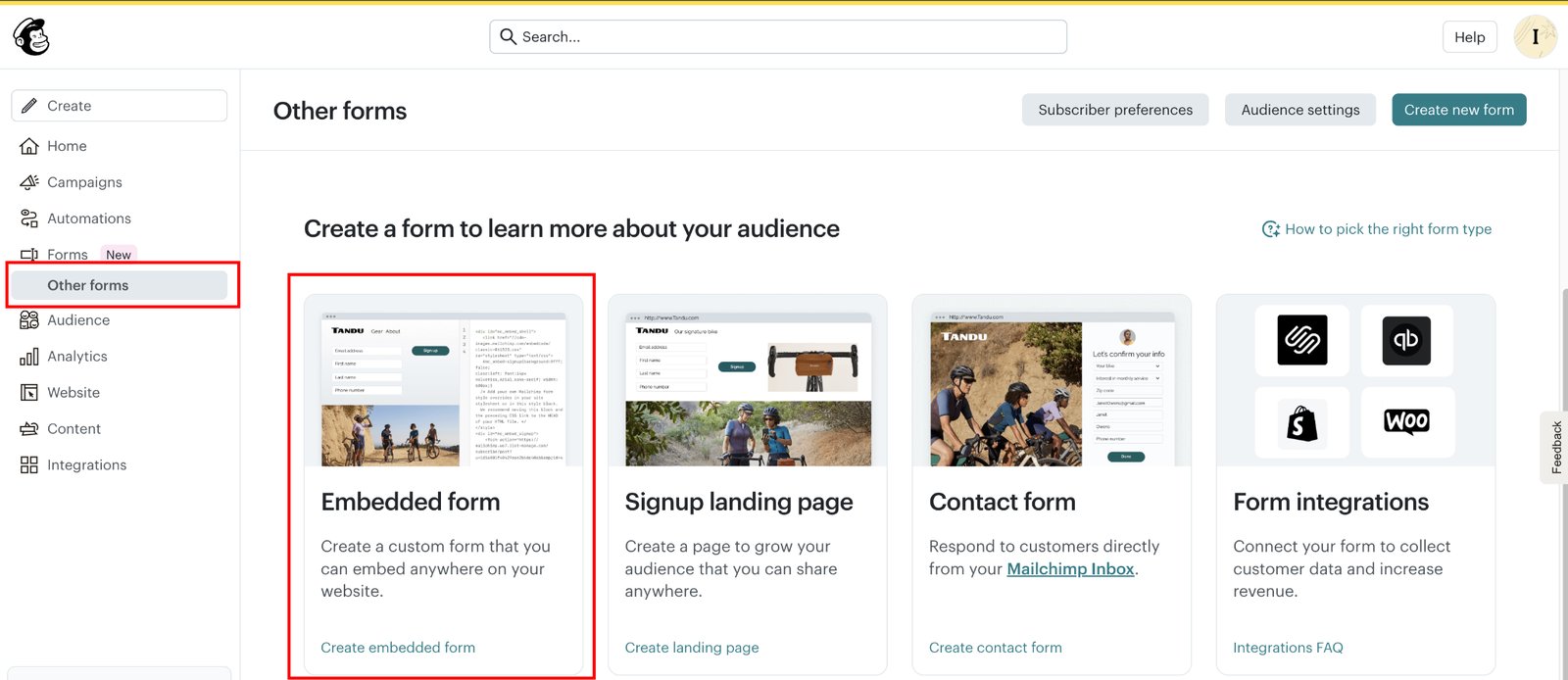
Task: Click Create new form button
Action: click(1459, 110)
